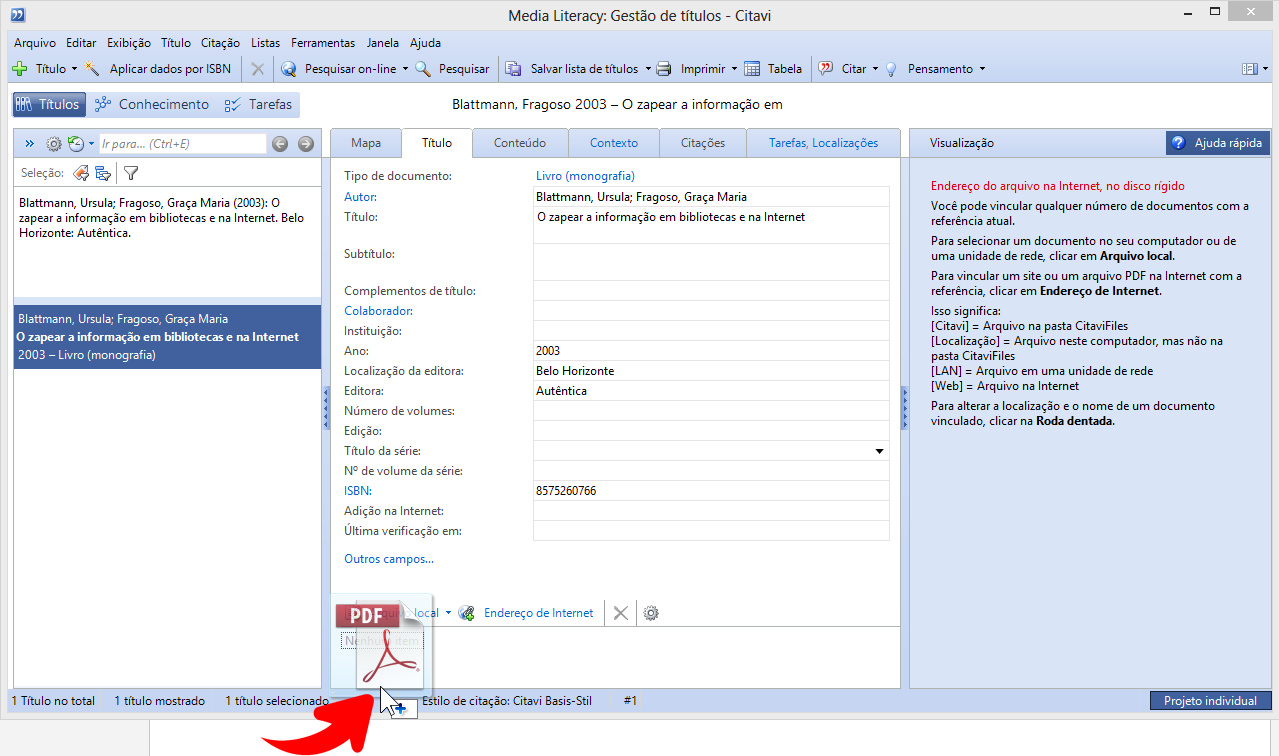Image resolution: width=1279 pixels, height=756 pixels.
Task: Click the second Seleção category icon
Action: pos(102,173)
